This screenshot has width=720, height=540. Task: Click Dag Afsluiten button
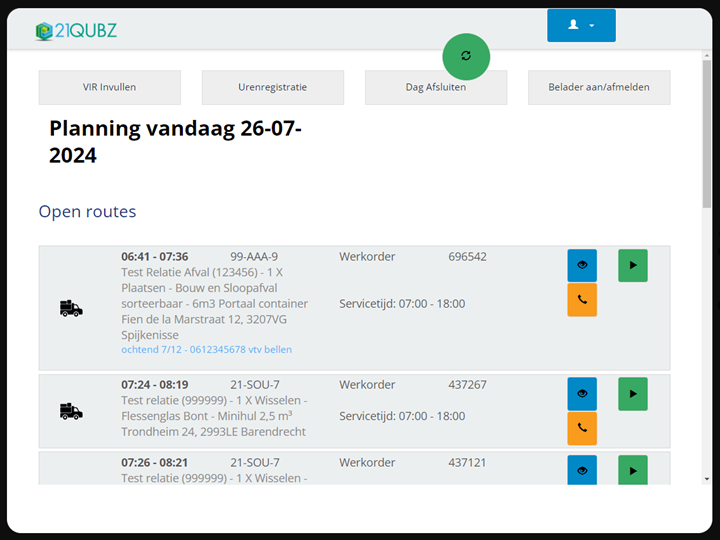click(x=436, y=87)
